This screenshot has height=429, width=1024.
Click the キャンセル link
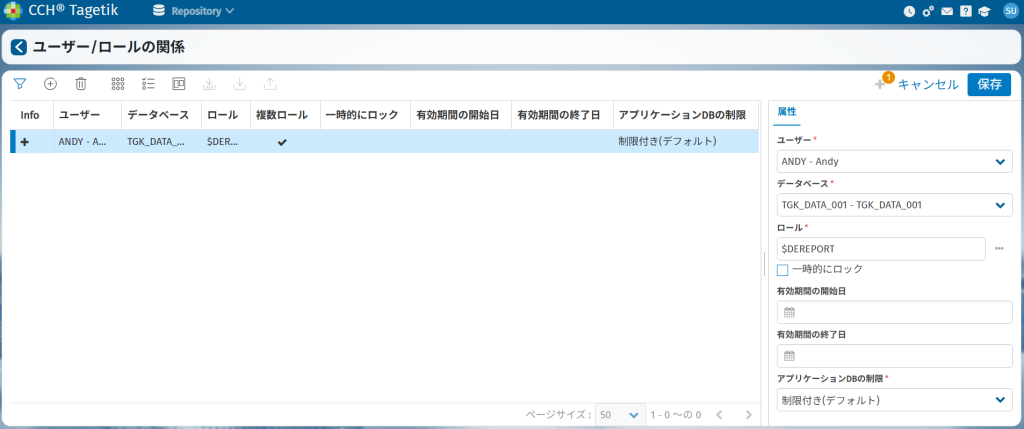[928, 85]
